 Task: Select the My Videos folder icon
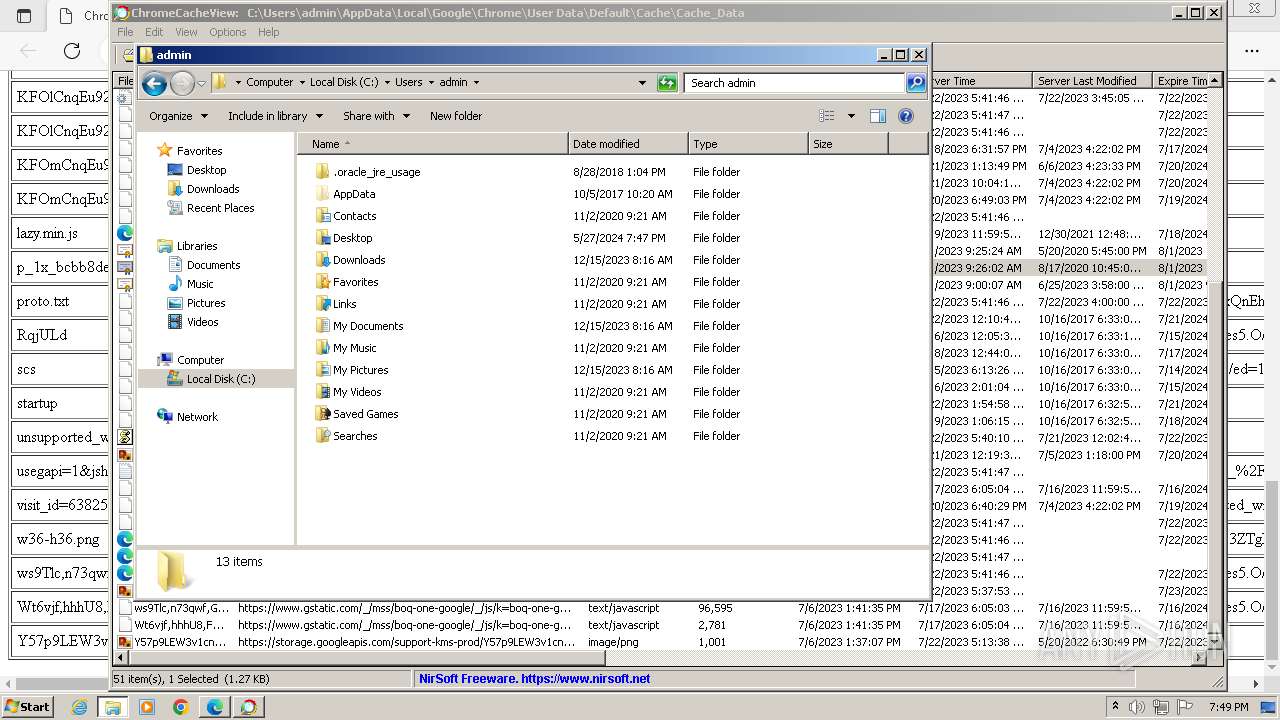tap(322, 392)
